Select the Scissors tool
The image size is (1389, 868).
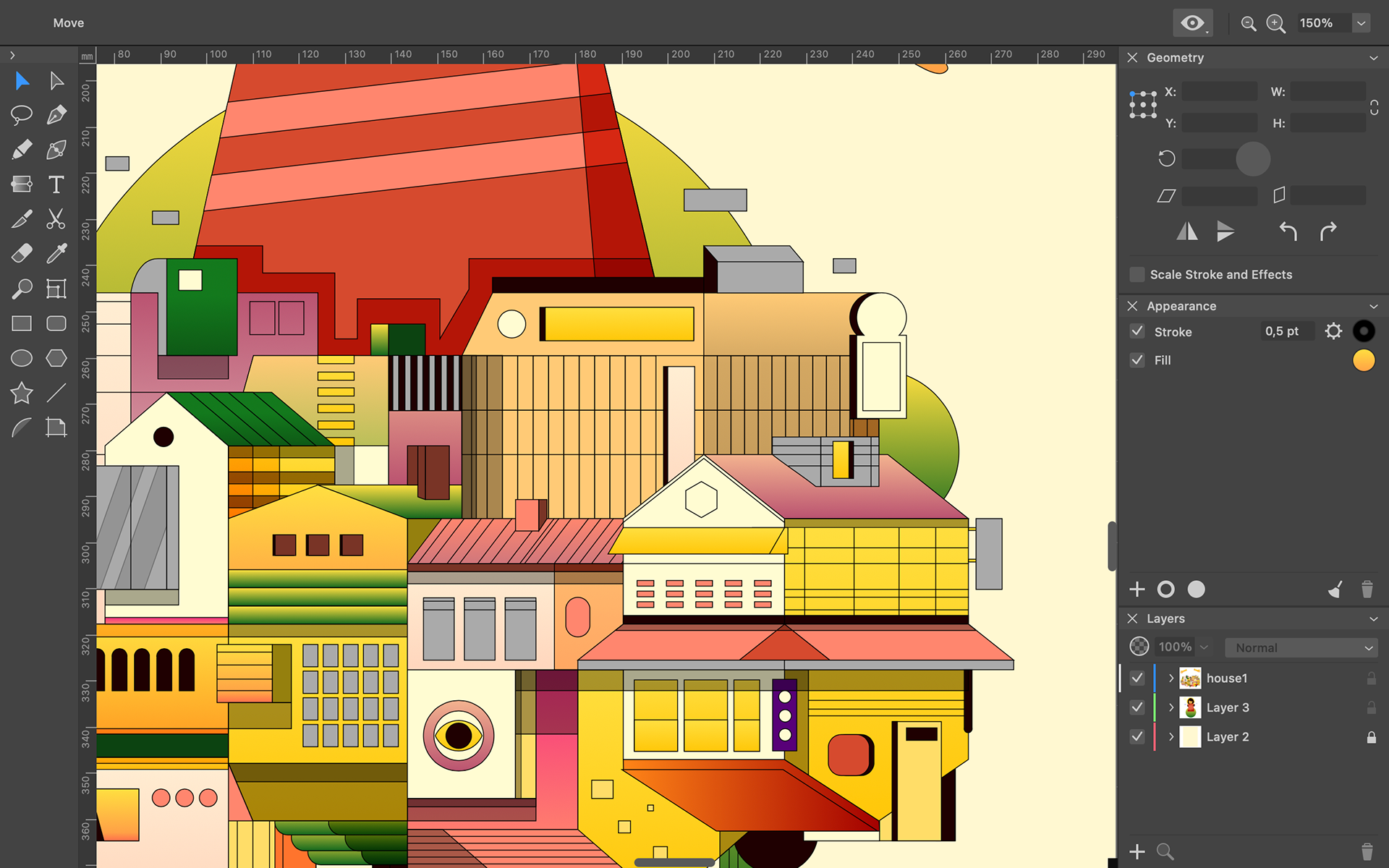tap(56, 218)
